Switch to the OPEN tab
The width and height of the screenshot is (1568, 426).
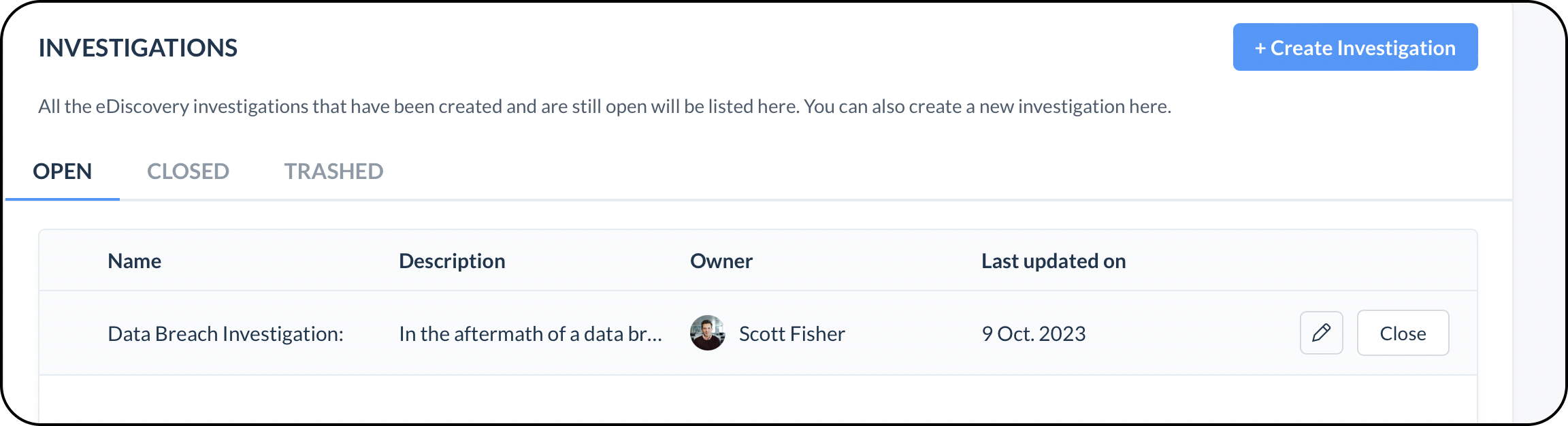pyautogui.click(x=63, y=171)
